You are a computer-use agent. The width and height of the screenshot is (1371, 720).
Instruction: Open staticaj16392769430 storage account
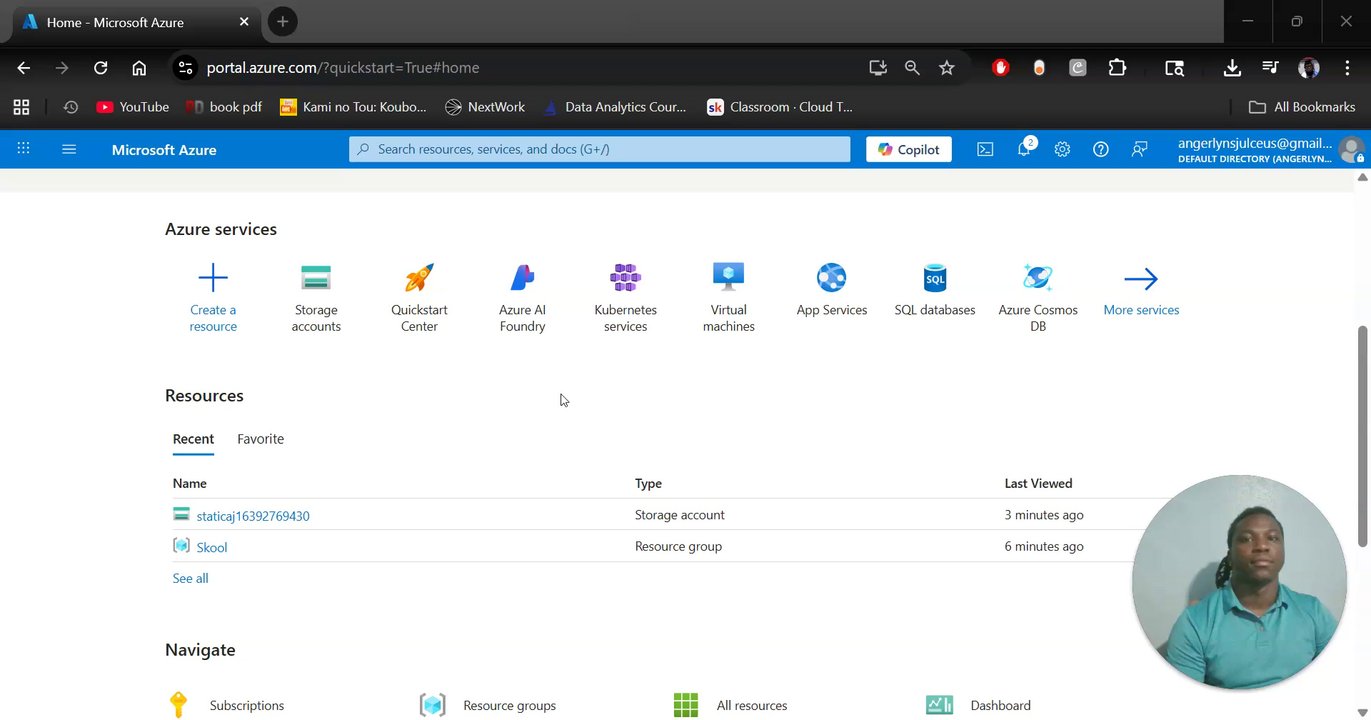253,516
